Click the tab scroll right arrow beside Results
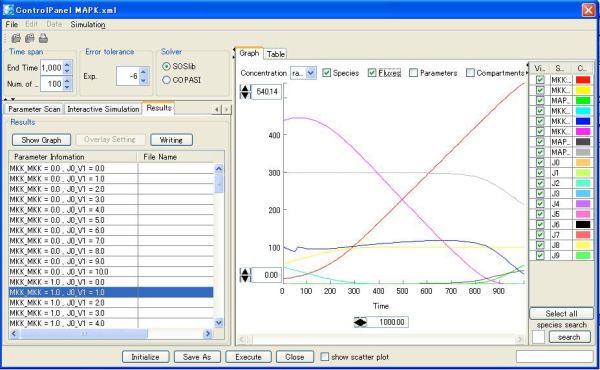Viewport: 600px width, 370px height. (227, 109)
